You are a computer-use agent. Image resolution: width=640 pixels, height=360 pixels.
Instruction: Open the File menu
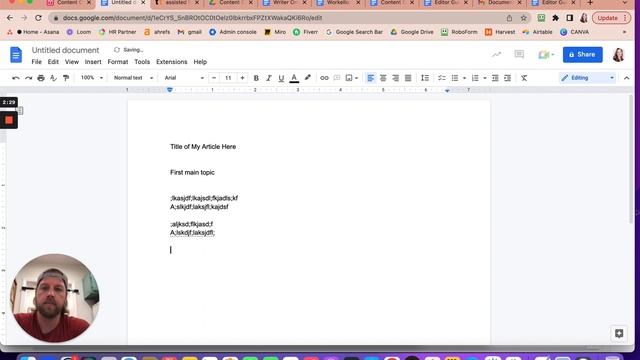(36, 62)
